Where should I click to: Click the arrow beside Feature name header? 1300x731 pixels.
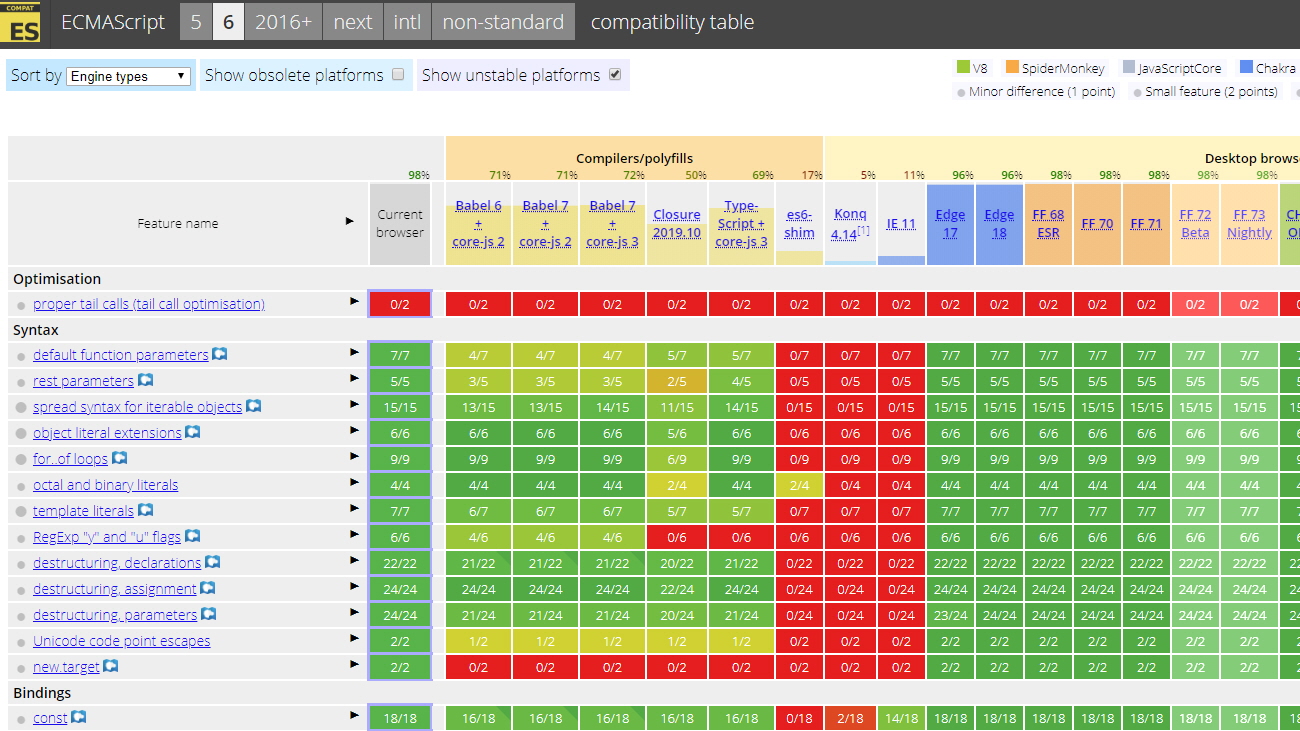pos(350,221)
